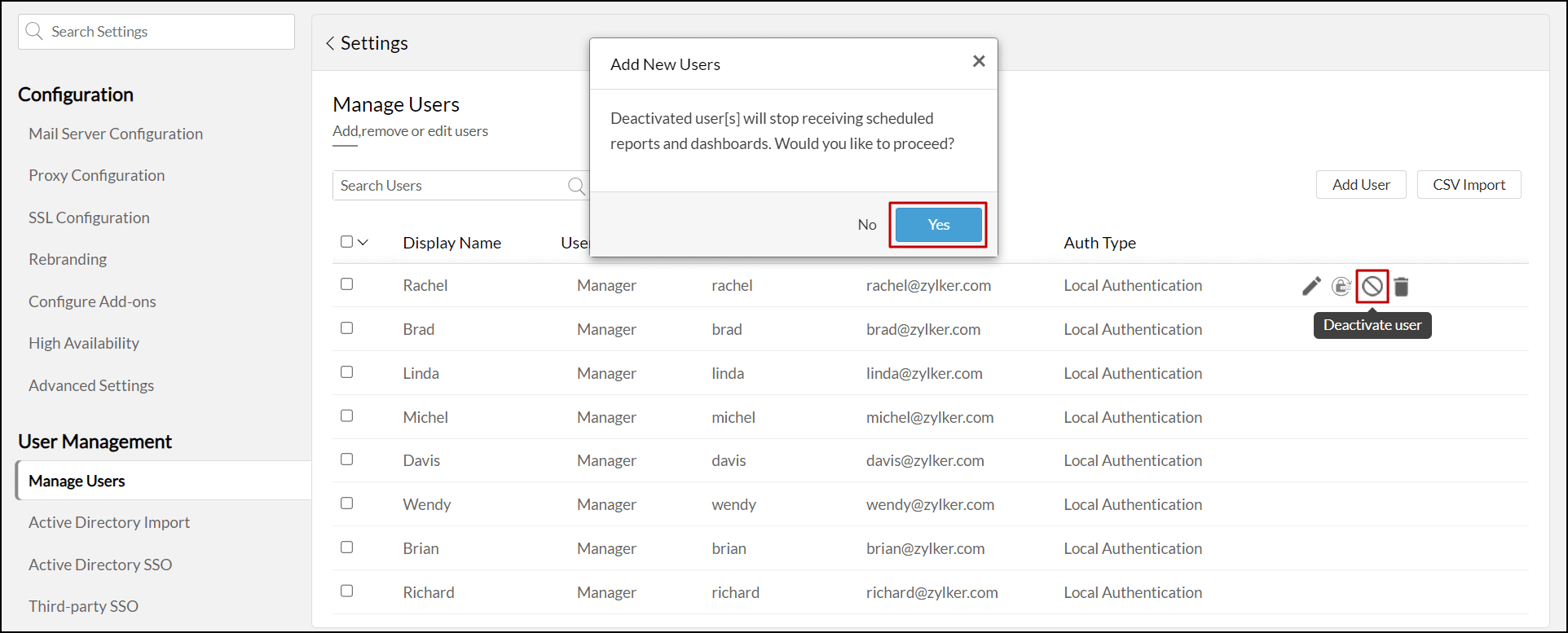Tick the checkbox next to Brad
This screenshot has width=1568, height=633.
347,328
